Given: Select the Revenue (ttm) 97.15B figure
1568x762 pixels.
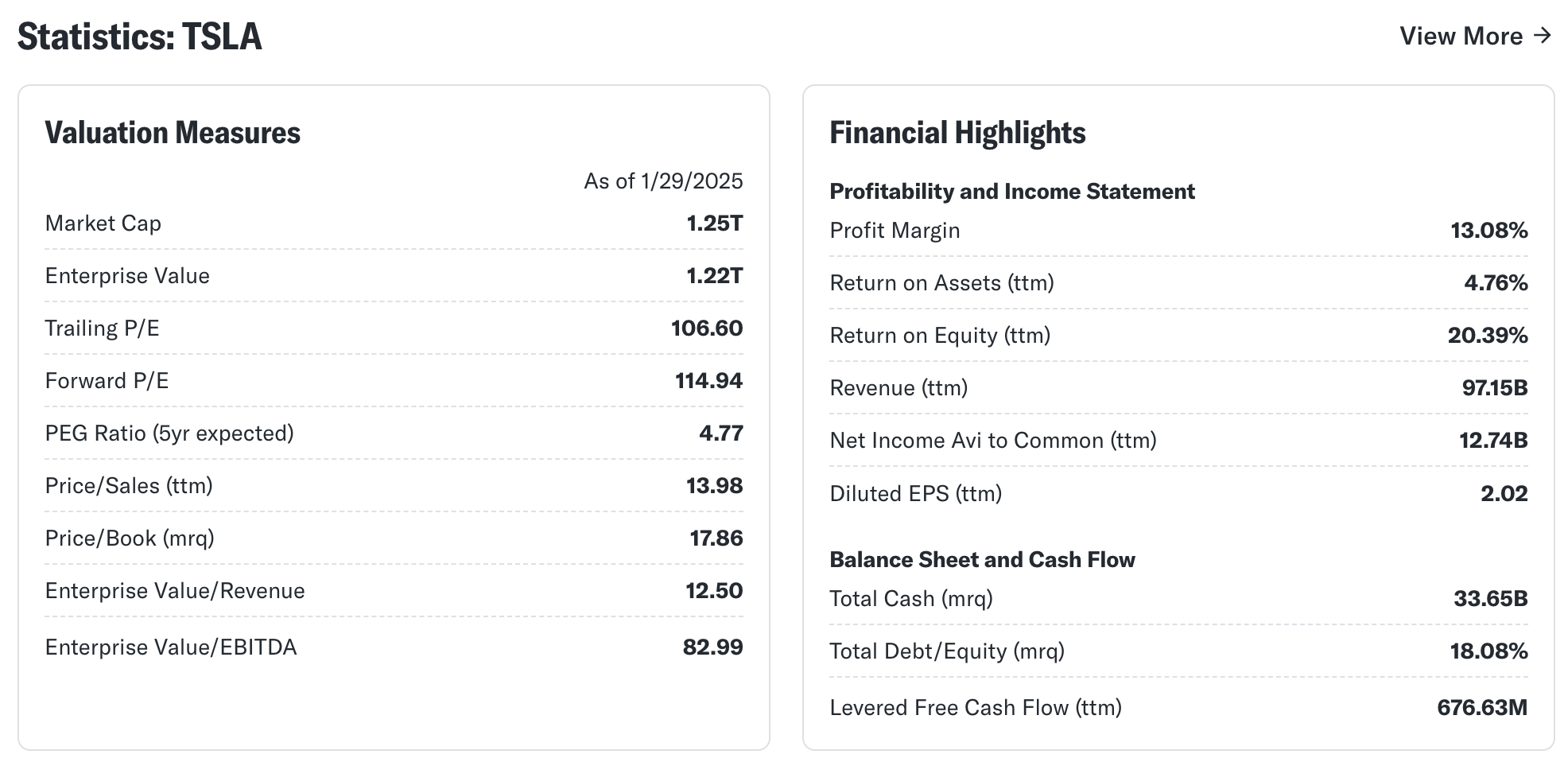Looking at the screenshot, I should coord(1495,388).
